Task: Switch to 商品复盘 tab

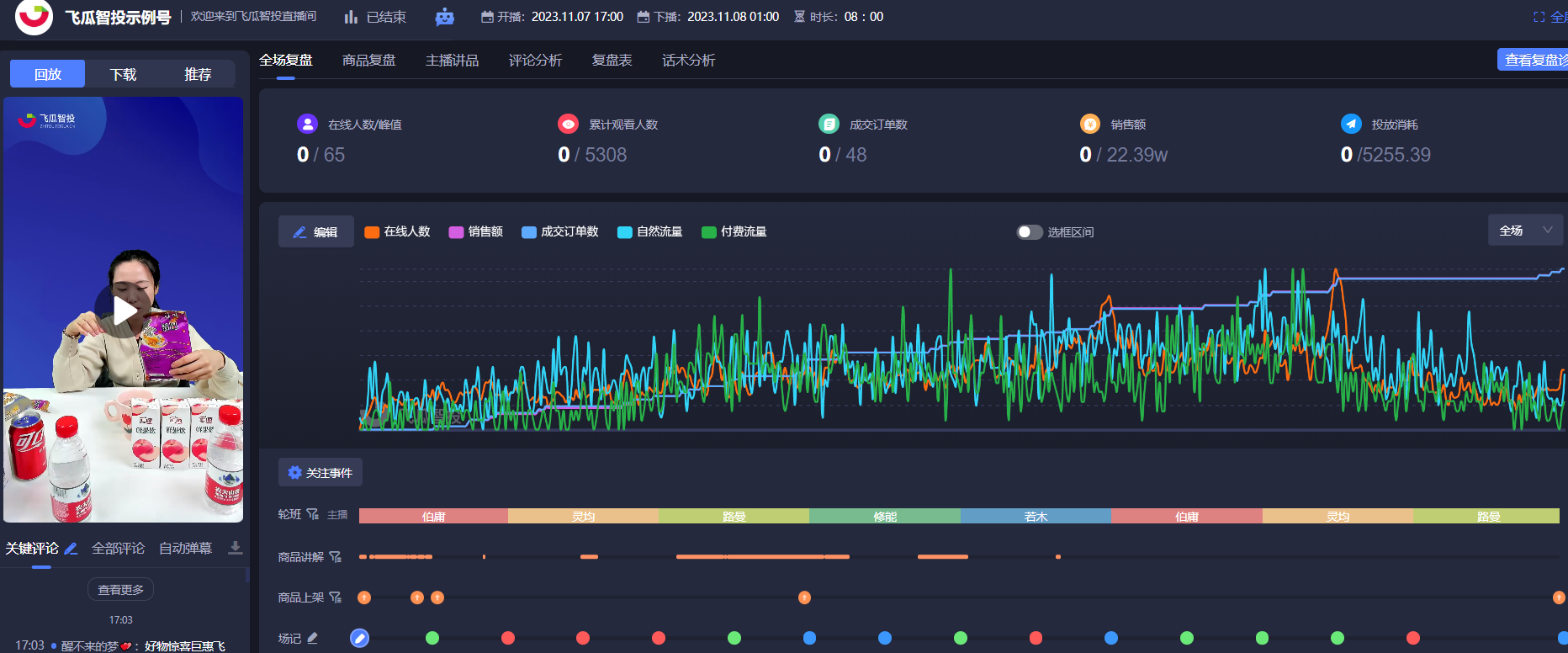Action: 369,61
